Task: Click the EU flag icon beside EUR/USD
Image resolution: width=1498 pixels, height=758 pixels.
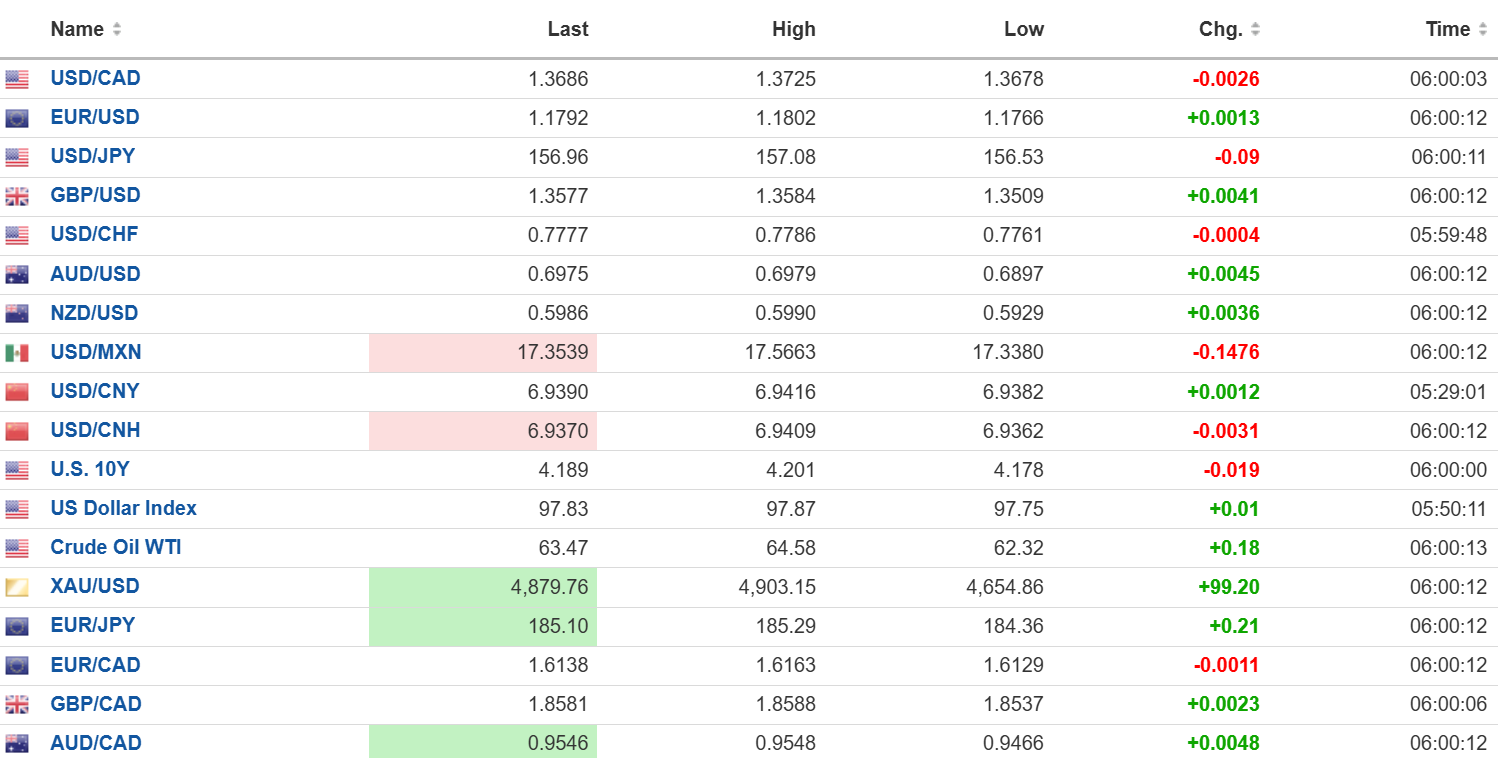Action: click(17, 118)
